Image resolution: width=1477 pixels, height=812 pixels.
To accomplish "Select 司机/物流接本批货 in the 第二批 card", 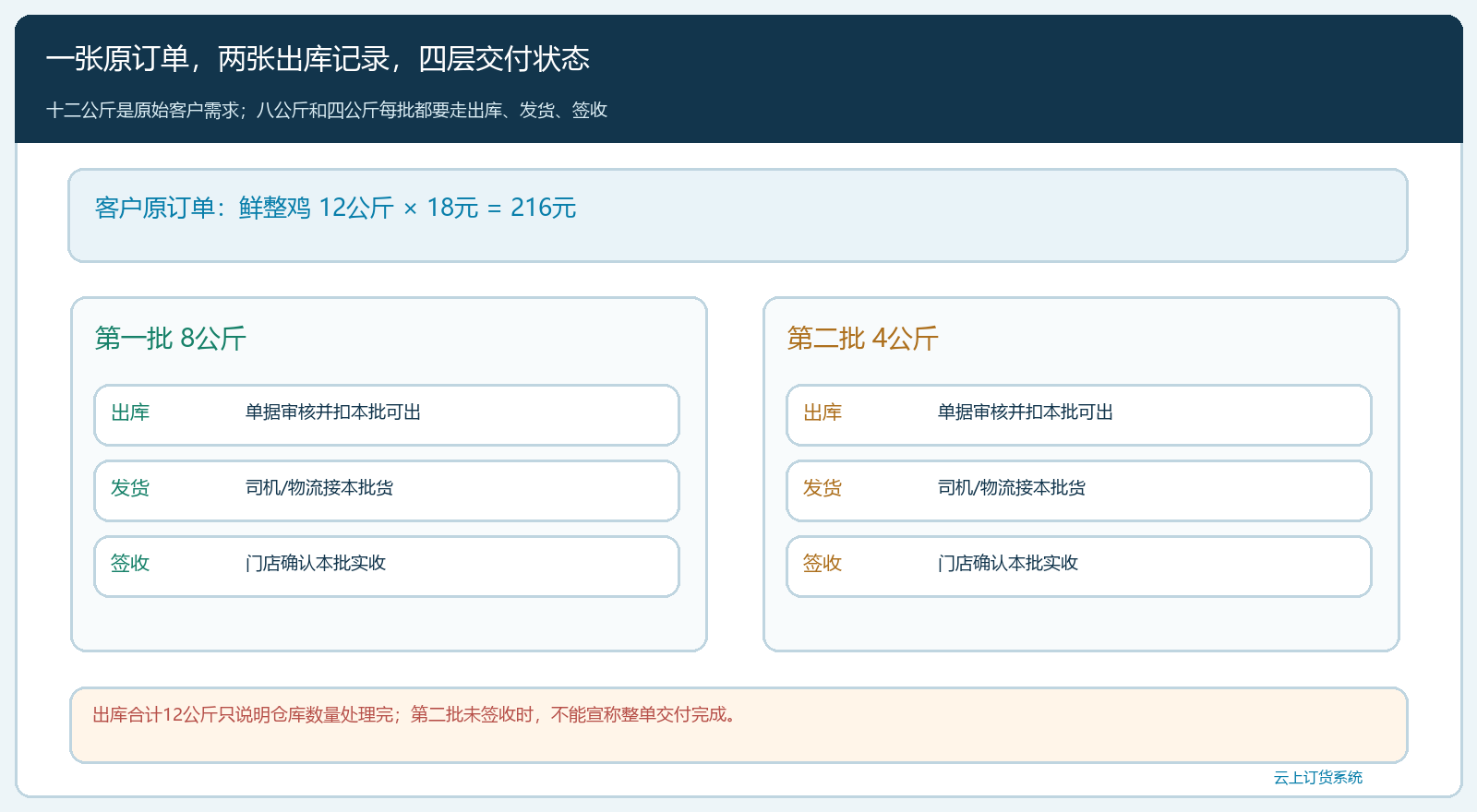I will point(1012,488).
